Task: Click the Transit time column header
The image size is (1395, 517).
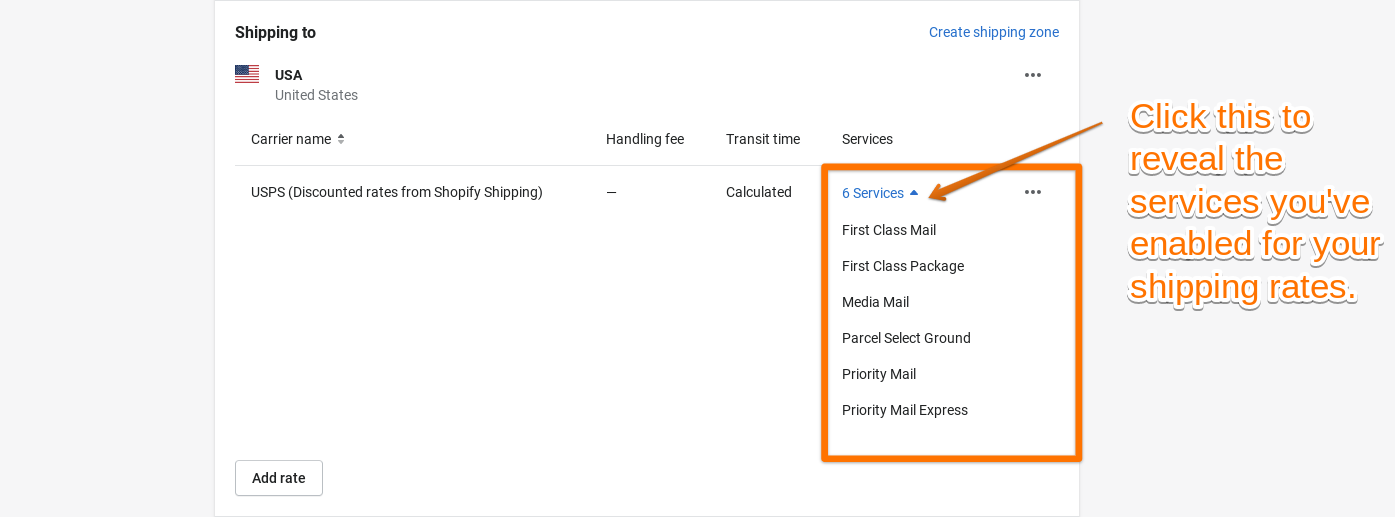Action: click(762, 139)
